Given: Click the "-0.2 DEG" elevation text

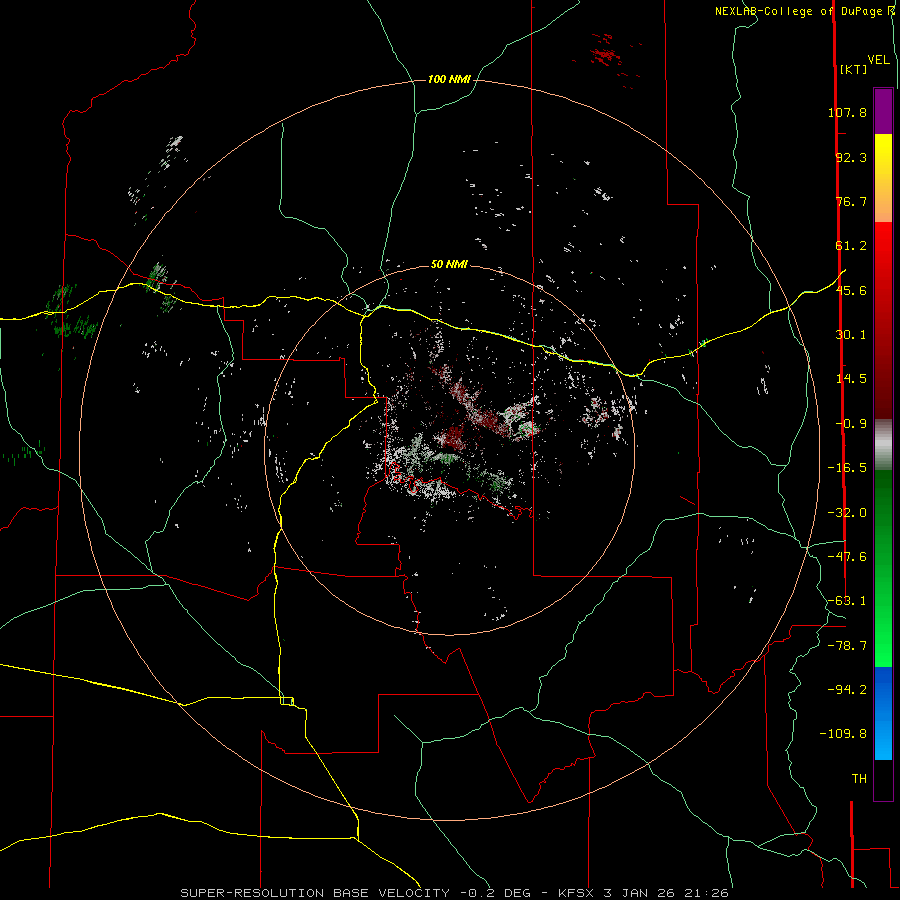Looking at the screenshot, I should [x=499, y=893].
